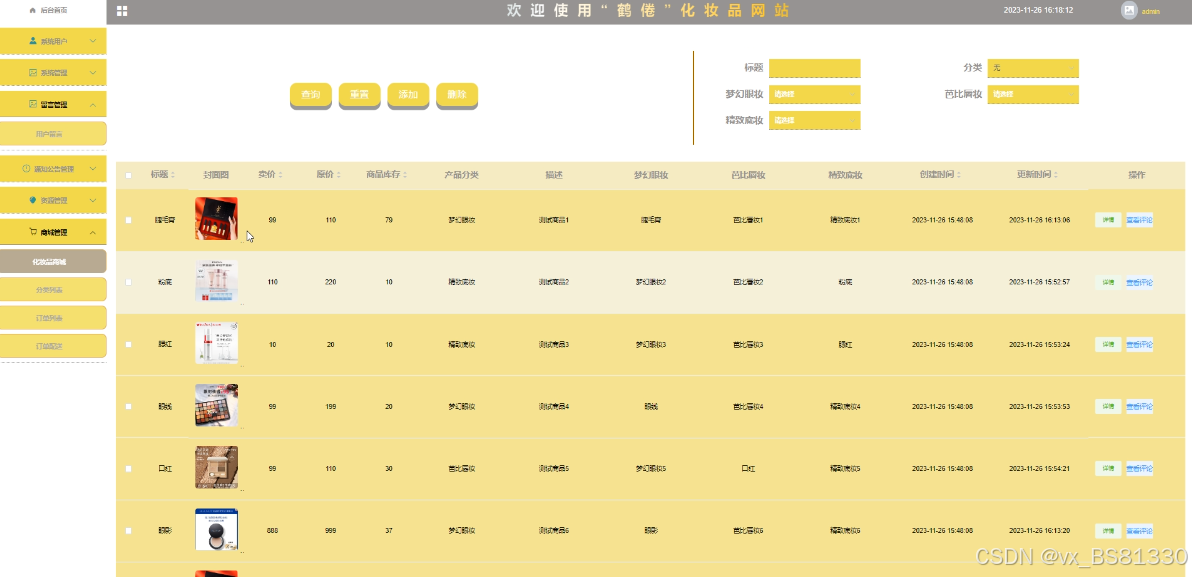Open 详情 for the 睫毛膏 row
This screenshot has width=1192, height=577.
tap(1108, 220)
